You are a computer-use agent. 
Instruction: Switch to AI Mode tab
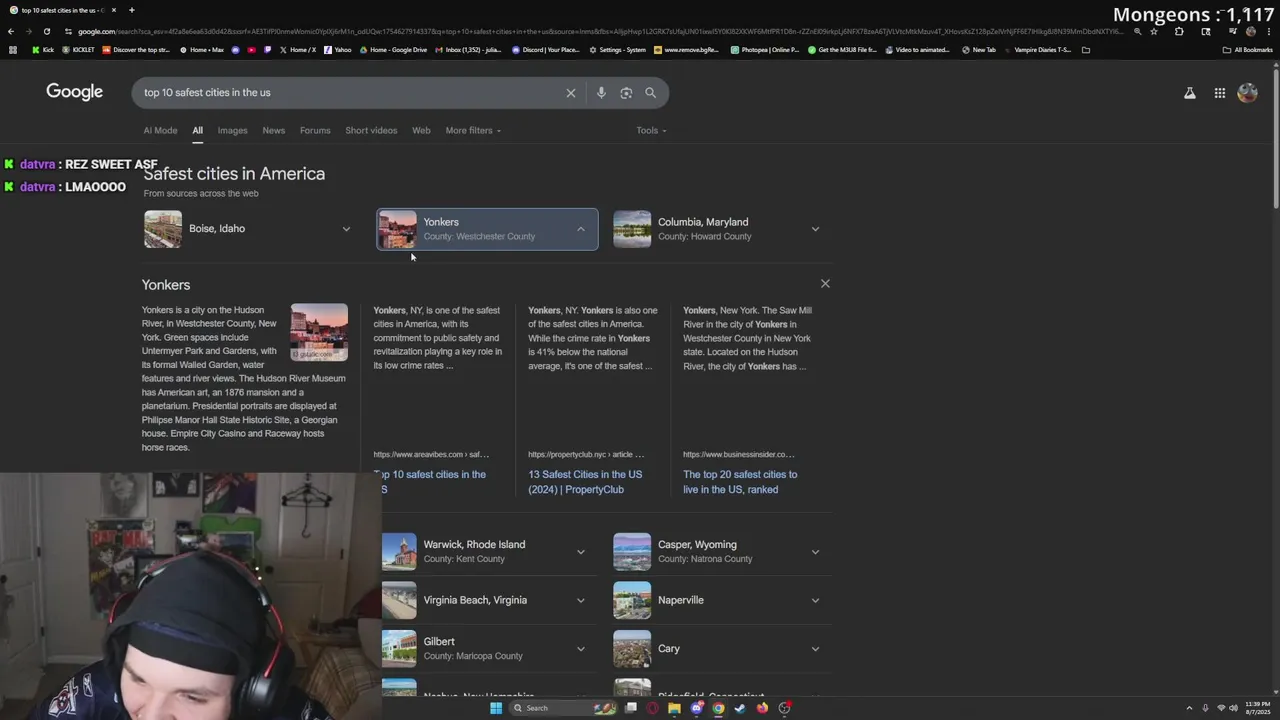160,130
